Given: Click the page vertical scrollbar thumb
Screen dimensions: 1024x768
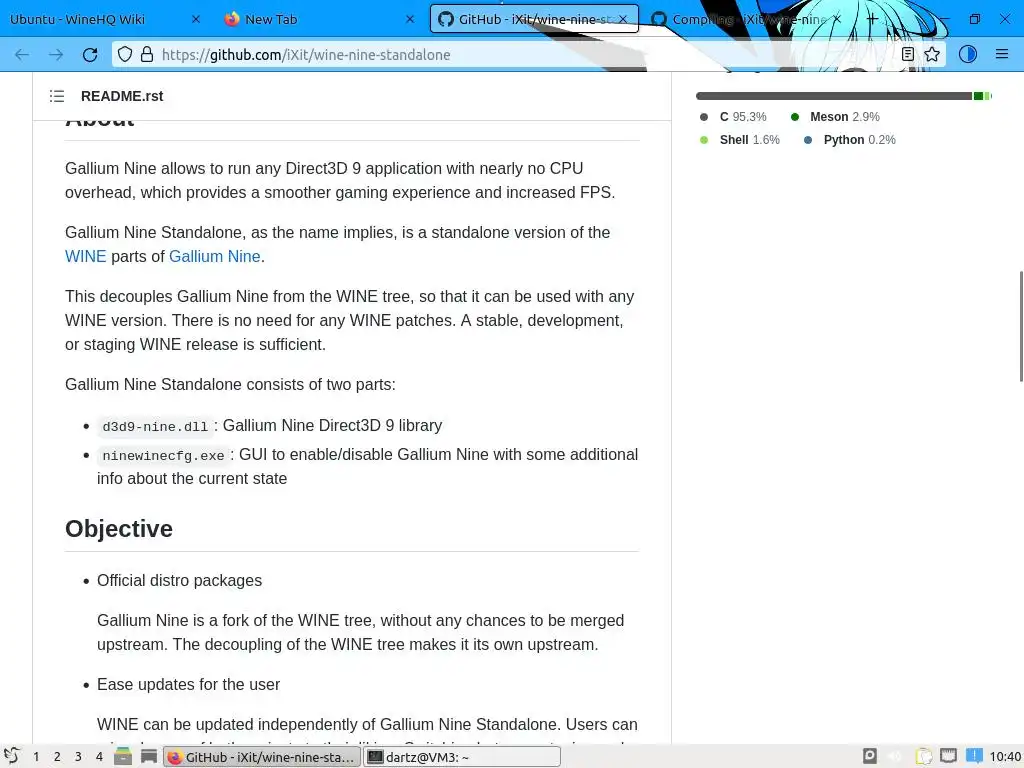Looking at the screenshot, I should coord(1021,325).
